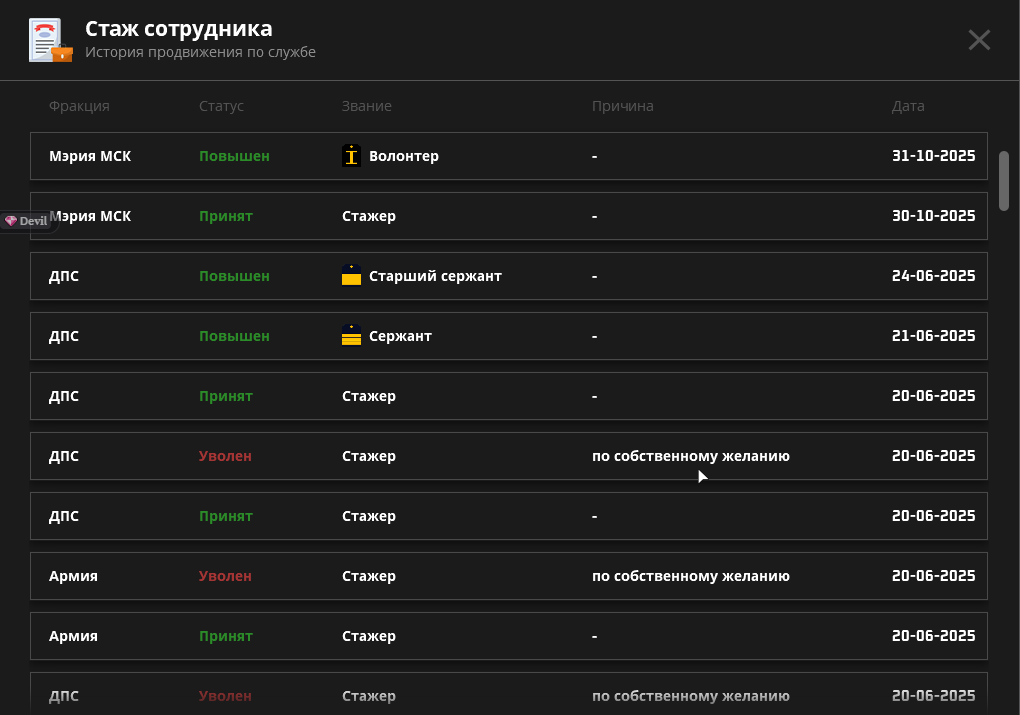Select the Мэрия МСК Принят row dated 30-10-2025

508,216
